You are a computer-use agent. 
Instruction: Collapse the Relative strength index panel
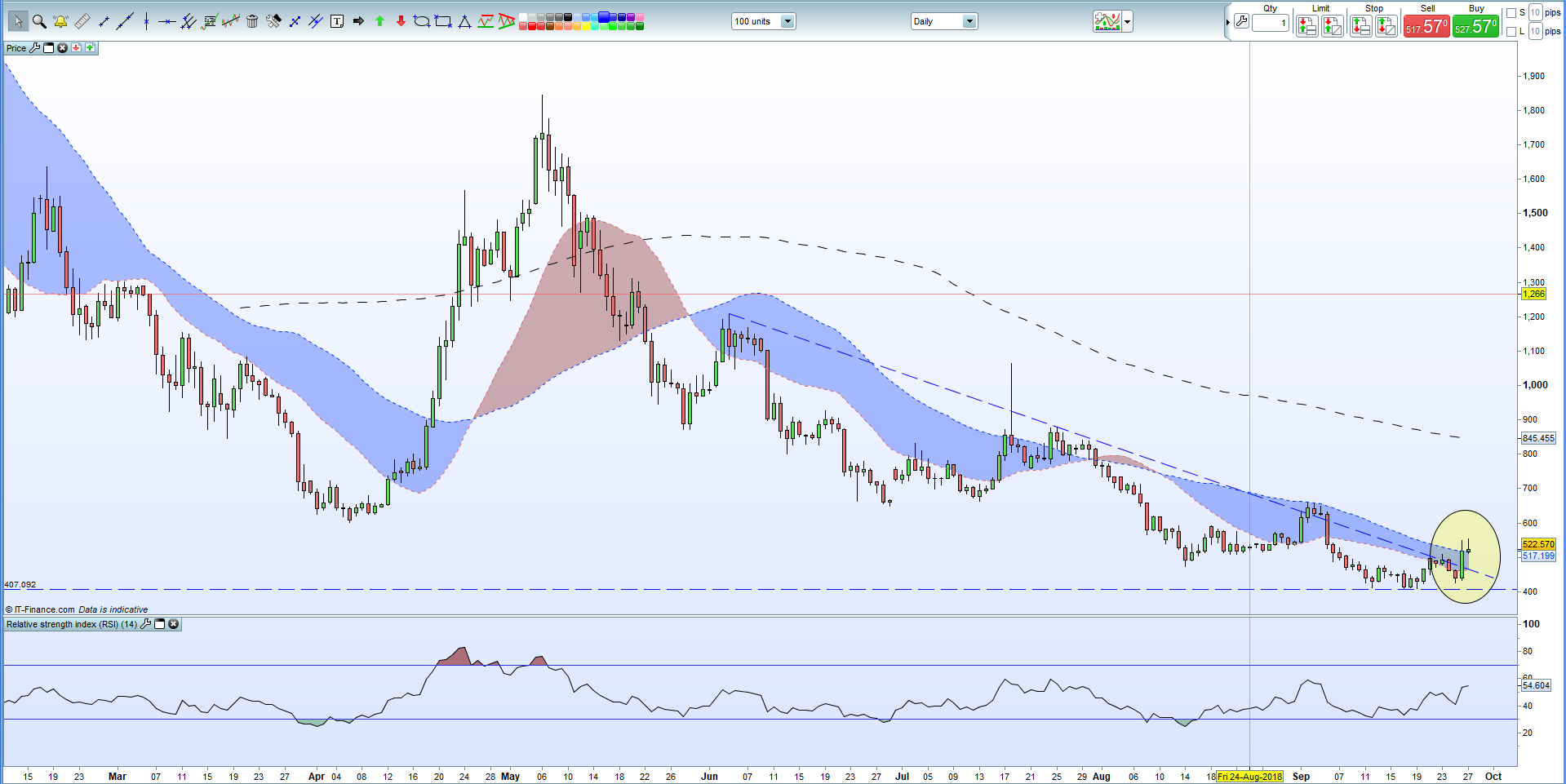tap(160, 624)
